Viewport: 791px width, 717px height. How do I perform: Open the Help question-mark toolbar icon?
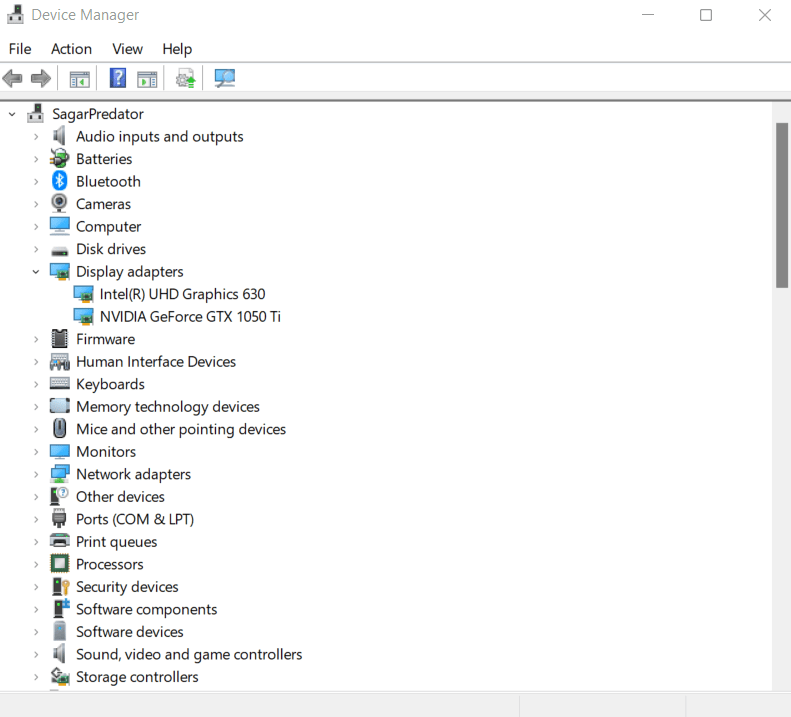click(118, 78)
